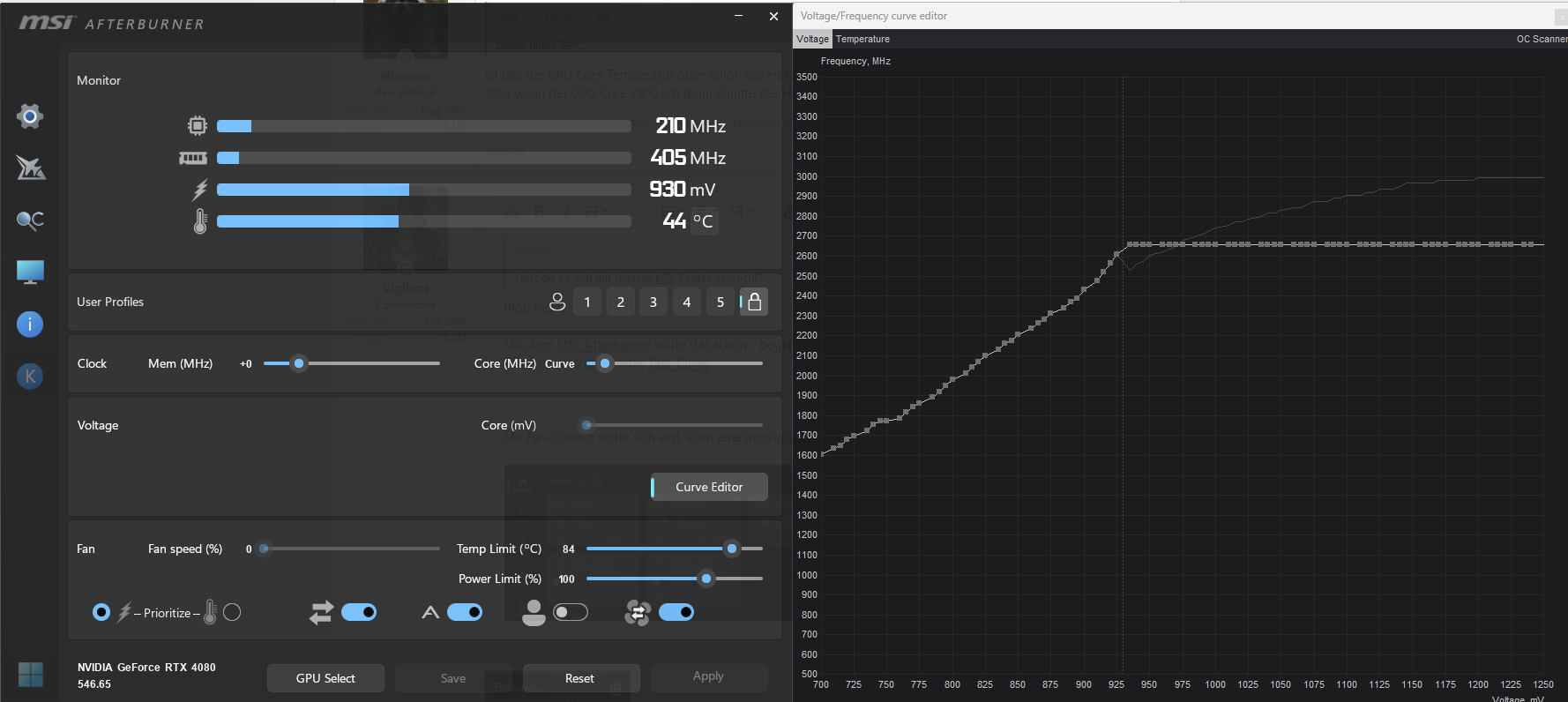Screen dimensions: 1568x702
Task: Open the Kombustor jet icon in sidebar
Action: [x=31, y=168]
